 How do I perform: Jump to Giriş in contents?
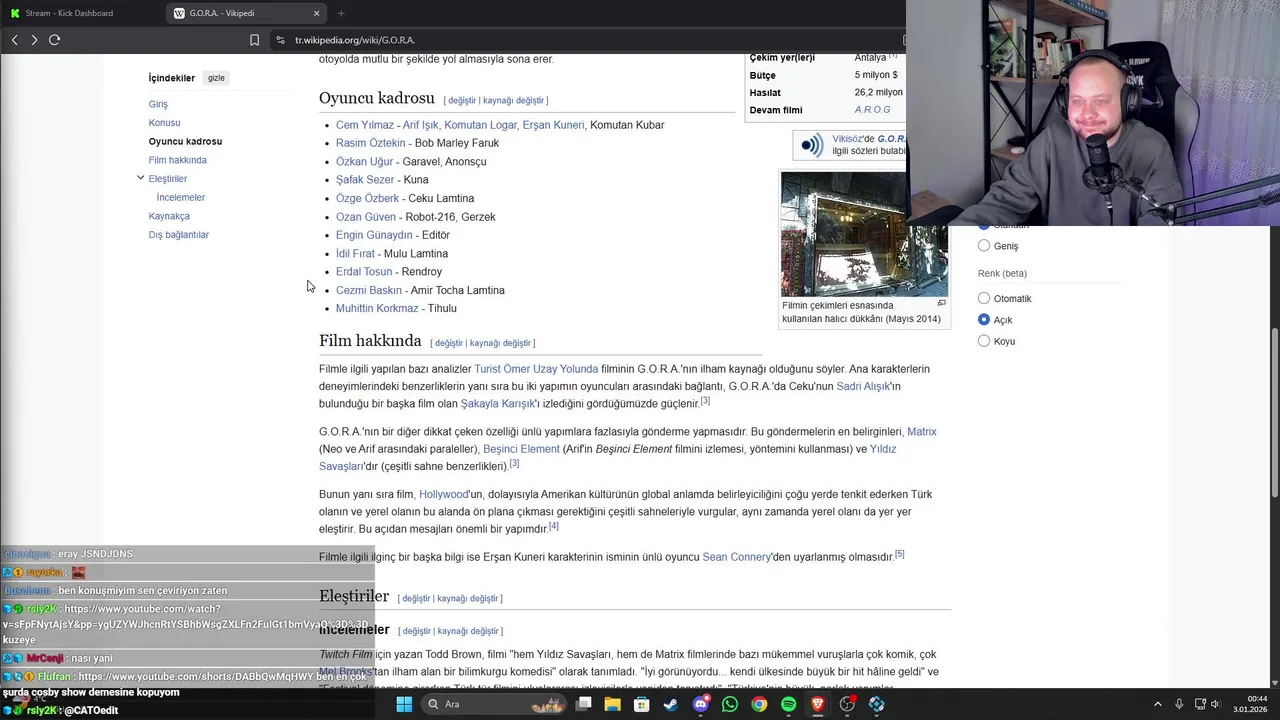(x=158, y=104)
